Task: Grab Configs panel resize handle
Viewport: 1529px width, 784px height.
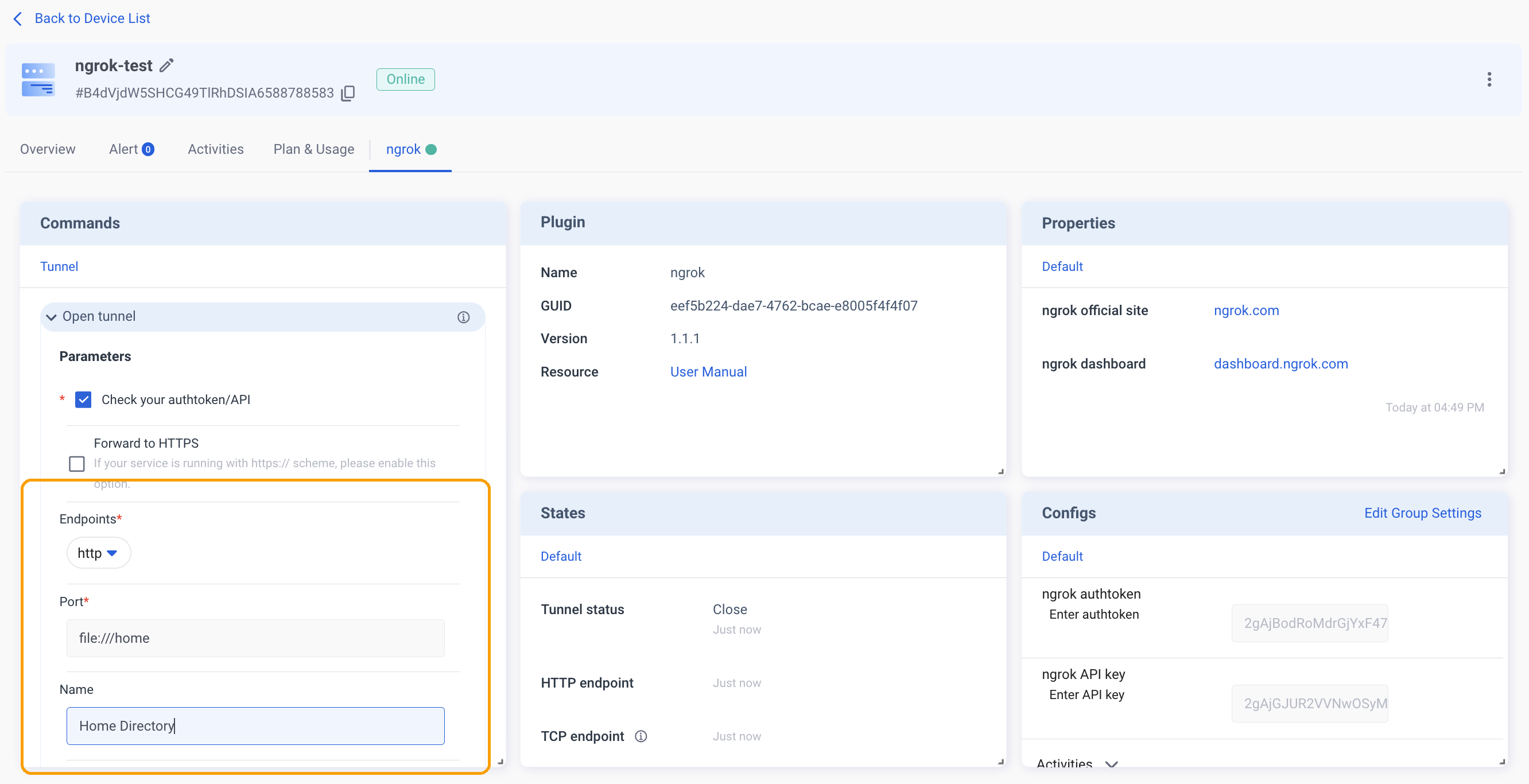Action: pyautogui.click(x=1501, y=762)
